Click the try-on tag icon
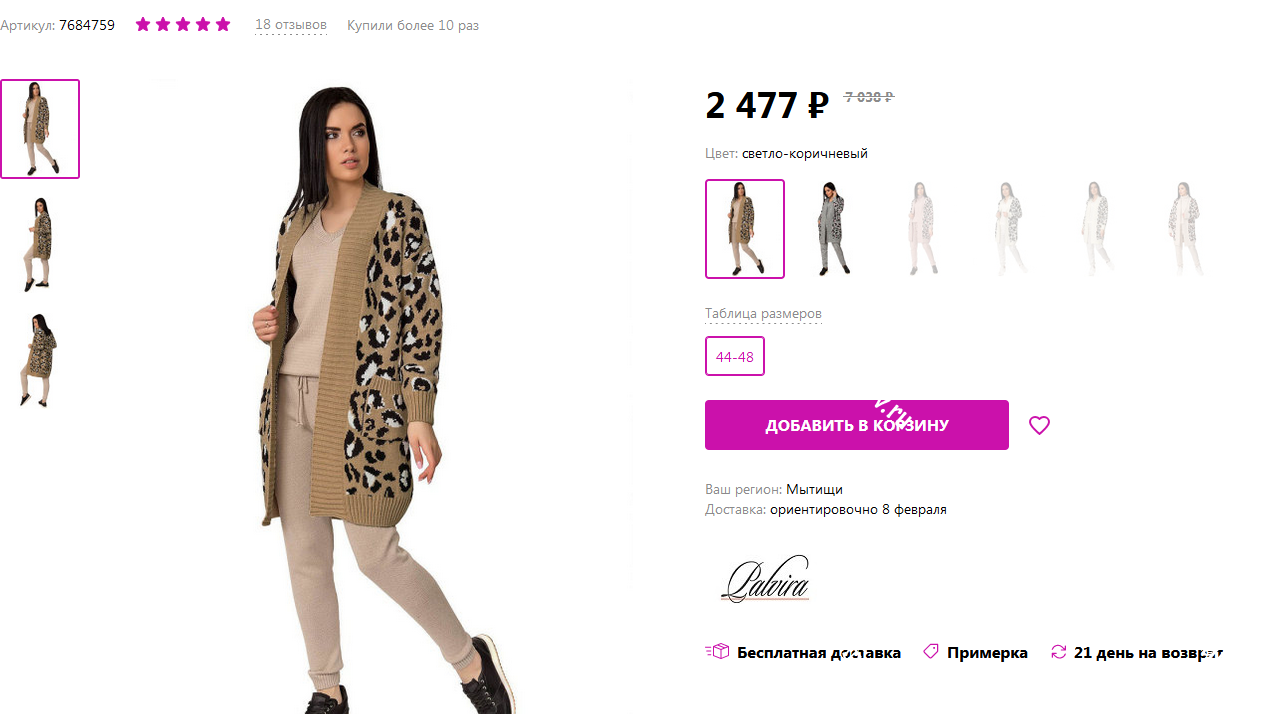Viewport: 1280px width, 714px height. pyautogui.click(x=931, y=651)
